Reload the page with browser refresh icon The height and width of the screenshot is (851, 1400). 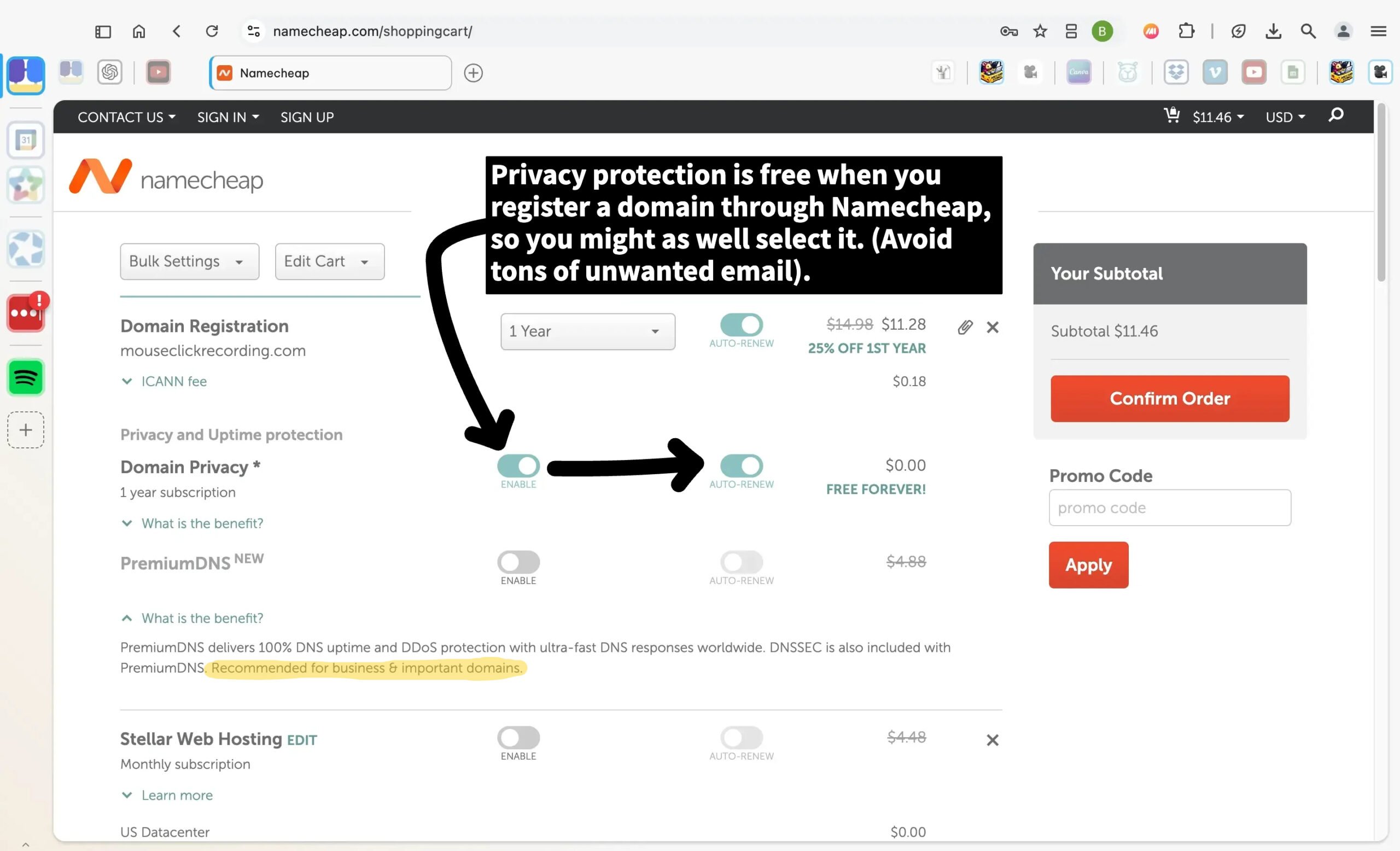(x=212, y=31)
